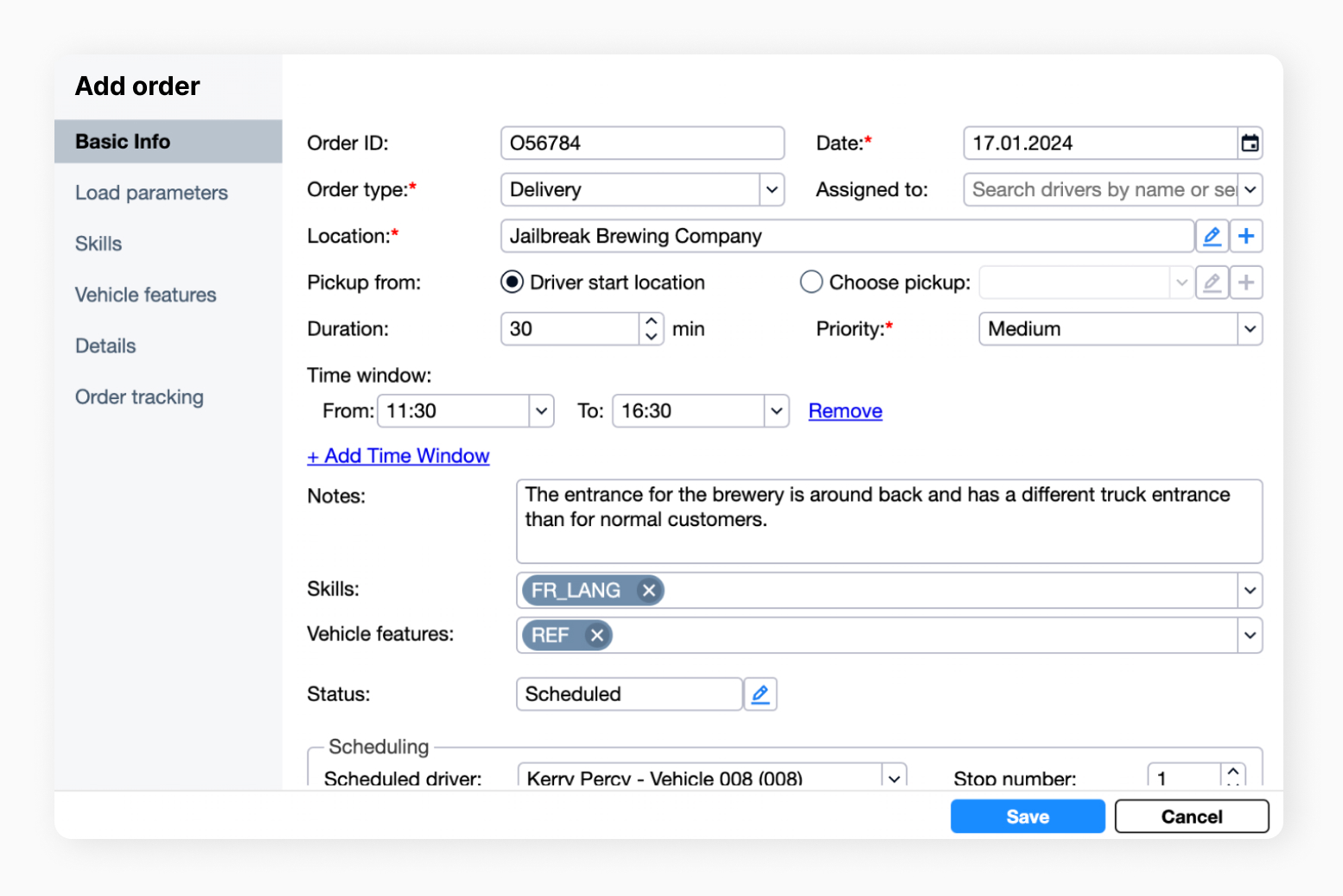Go to the Order tracking section

[139, 397]
